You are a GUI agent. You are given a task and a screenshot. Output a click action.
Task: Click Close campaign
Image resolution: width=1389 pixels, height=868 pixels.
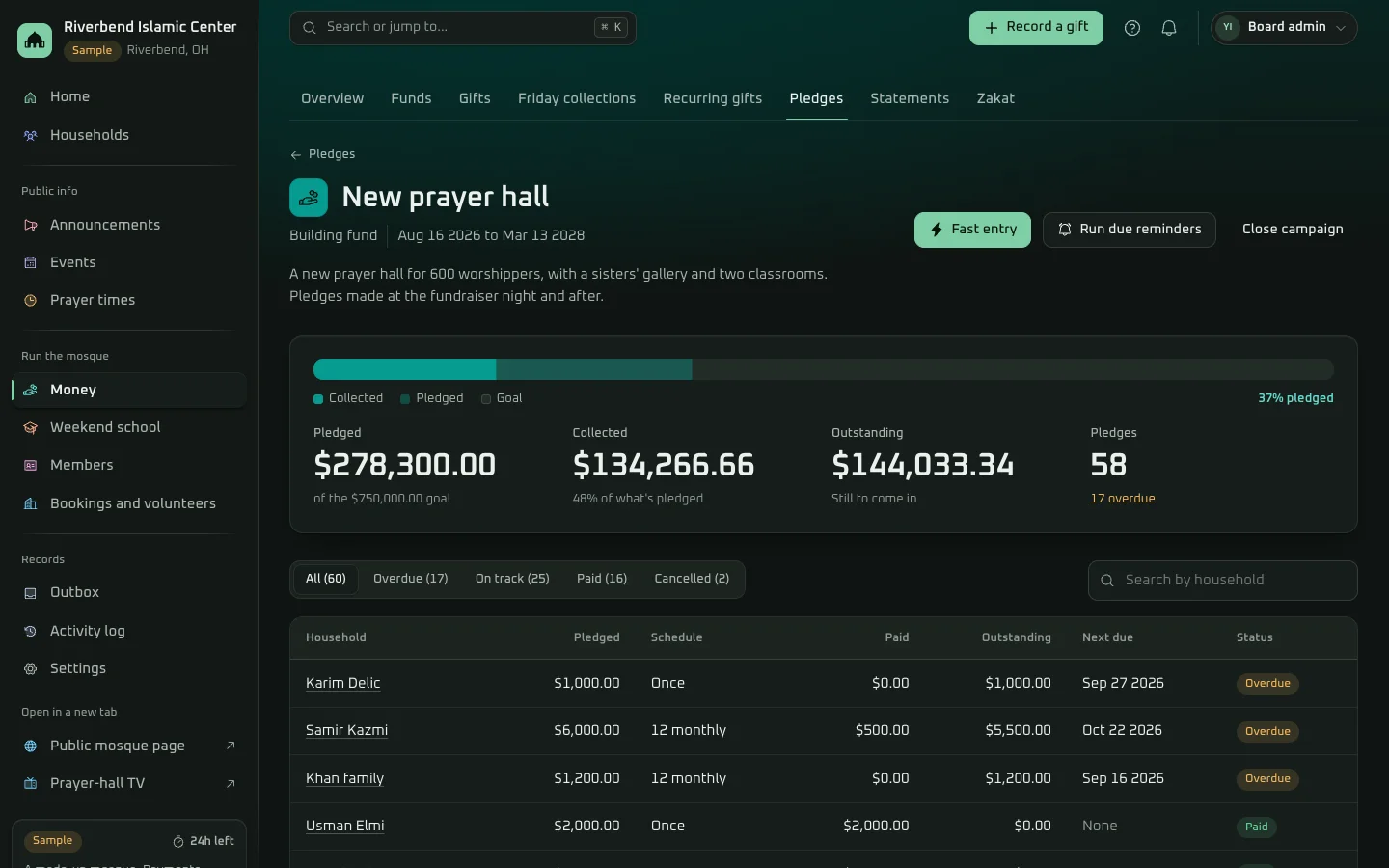1293,230
